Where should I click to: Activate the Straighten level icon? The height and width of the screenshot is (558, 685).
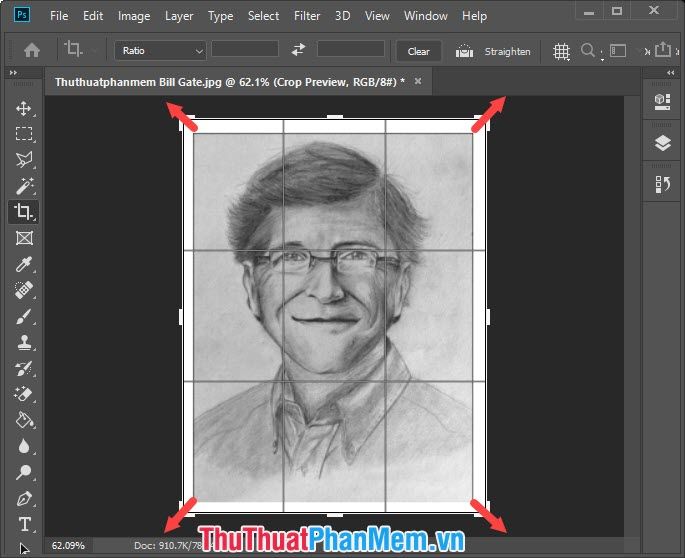pos(464,51)
